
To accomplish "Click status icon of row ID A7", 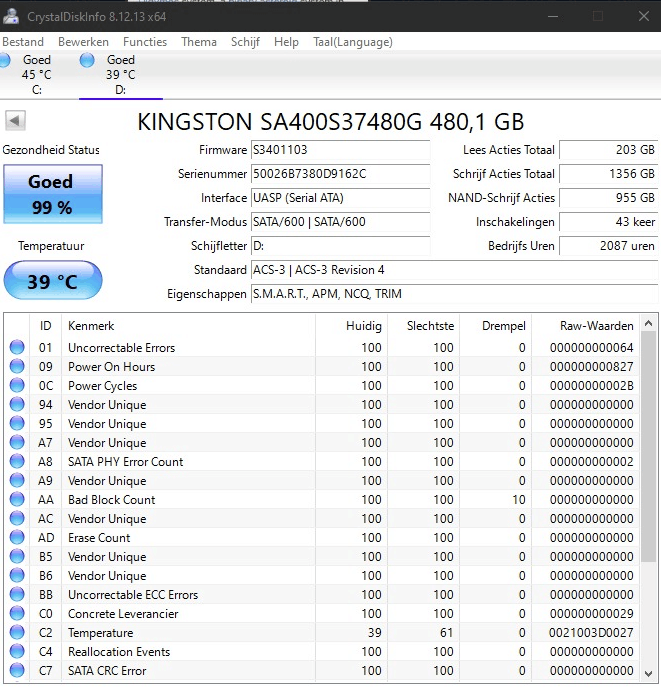I will 17,443.
